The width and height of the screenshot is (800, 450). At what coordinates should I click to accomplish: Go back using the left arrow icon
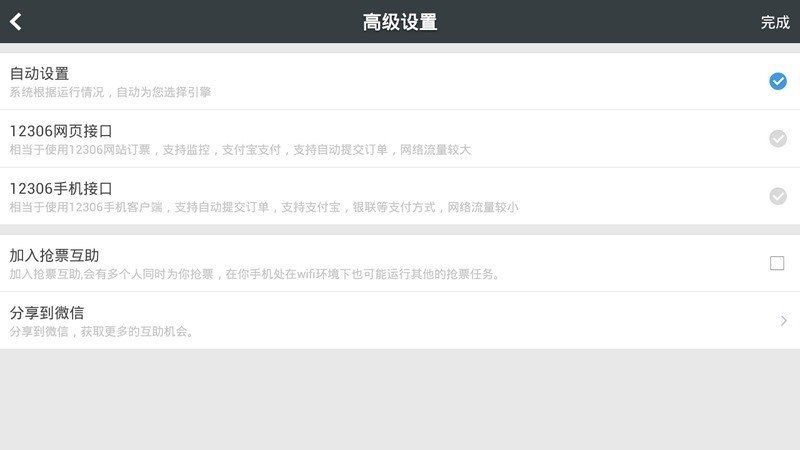click(16, 21)
